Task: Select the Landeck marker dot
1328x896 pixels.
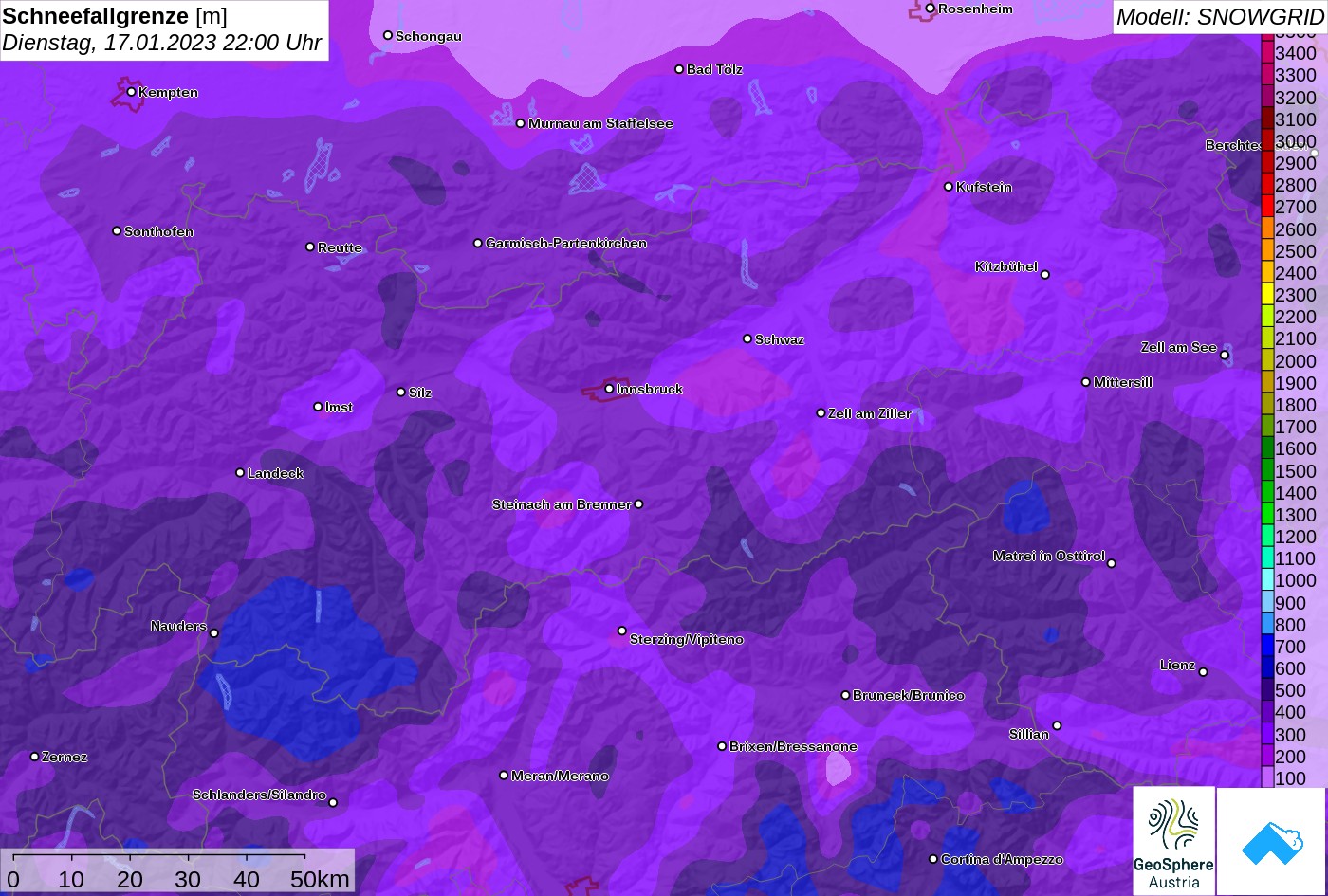Action: (x=240, y=473)
